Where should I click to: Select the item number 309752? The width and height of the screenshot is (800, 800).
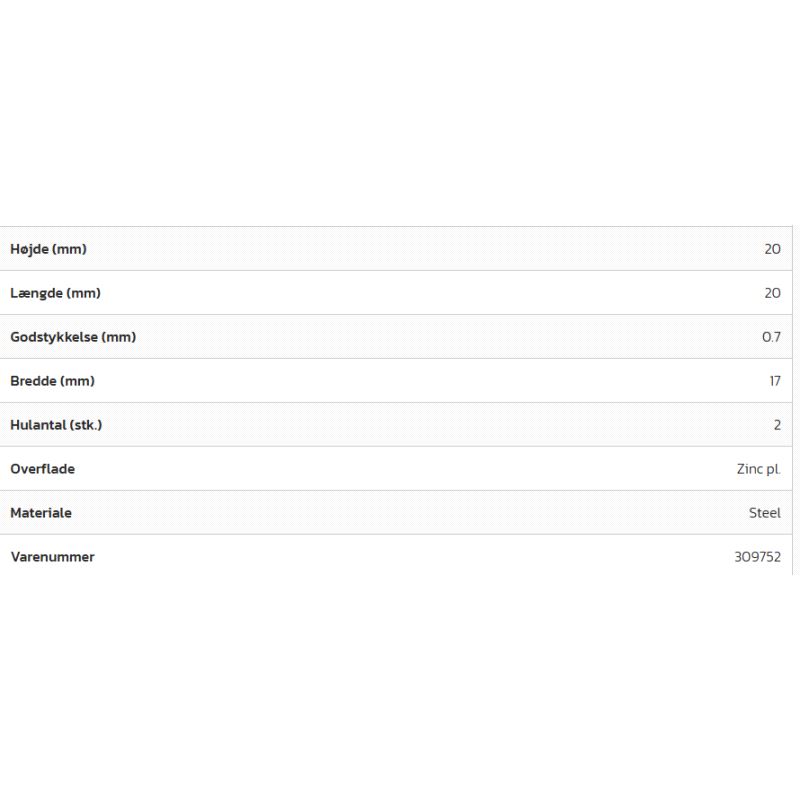(757, 557)
